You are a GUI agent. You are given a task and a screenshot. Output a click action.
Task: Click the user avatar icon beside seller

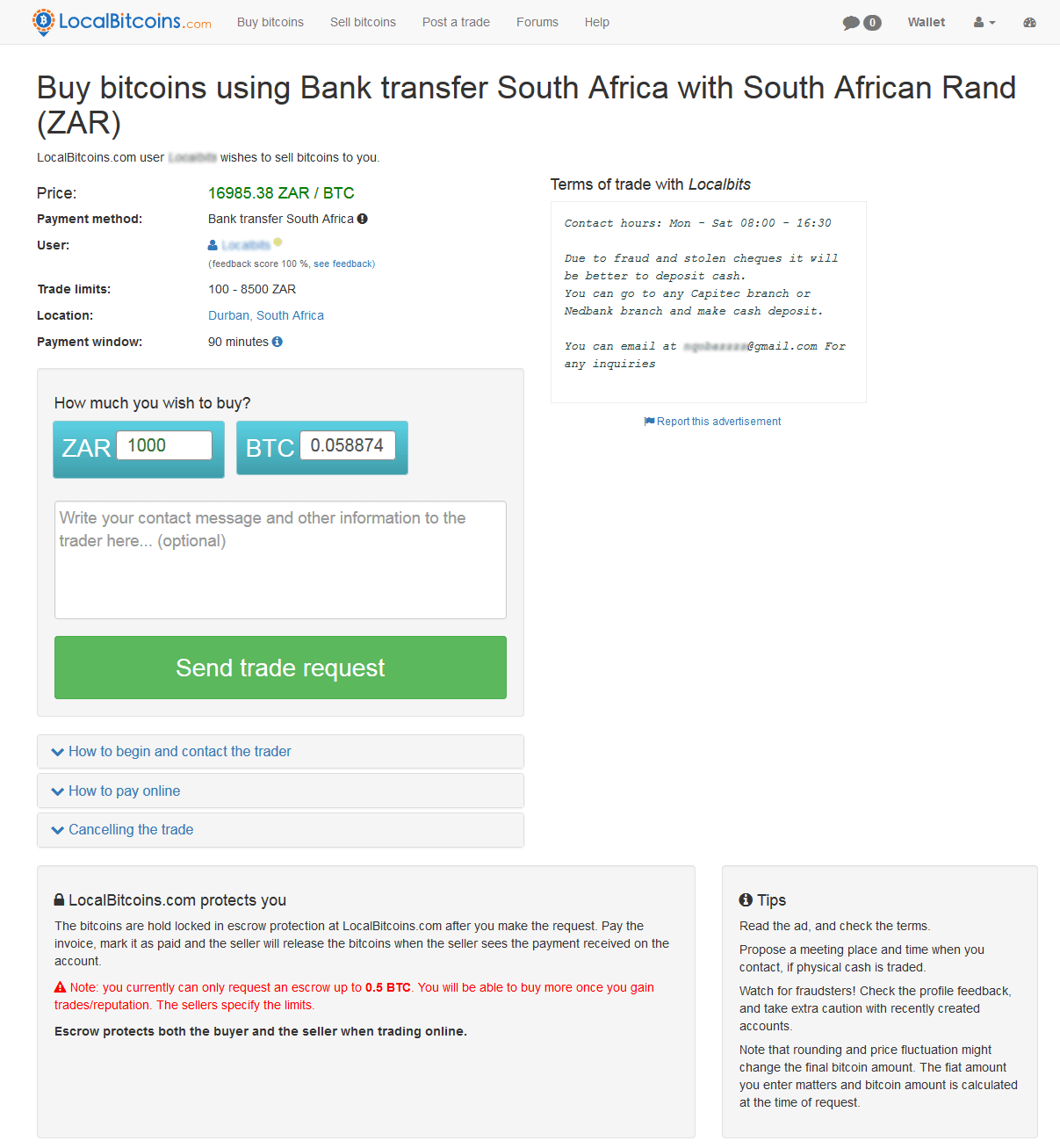coord(213,245)
